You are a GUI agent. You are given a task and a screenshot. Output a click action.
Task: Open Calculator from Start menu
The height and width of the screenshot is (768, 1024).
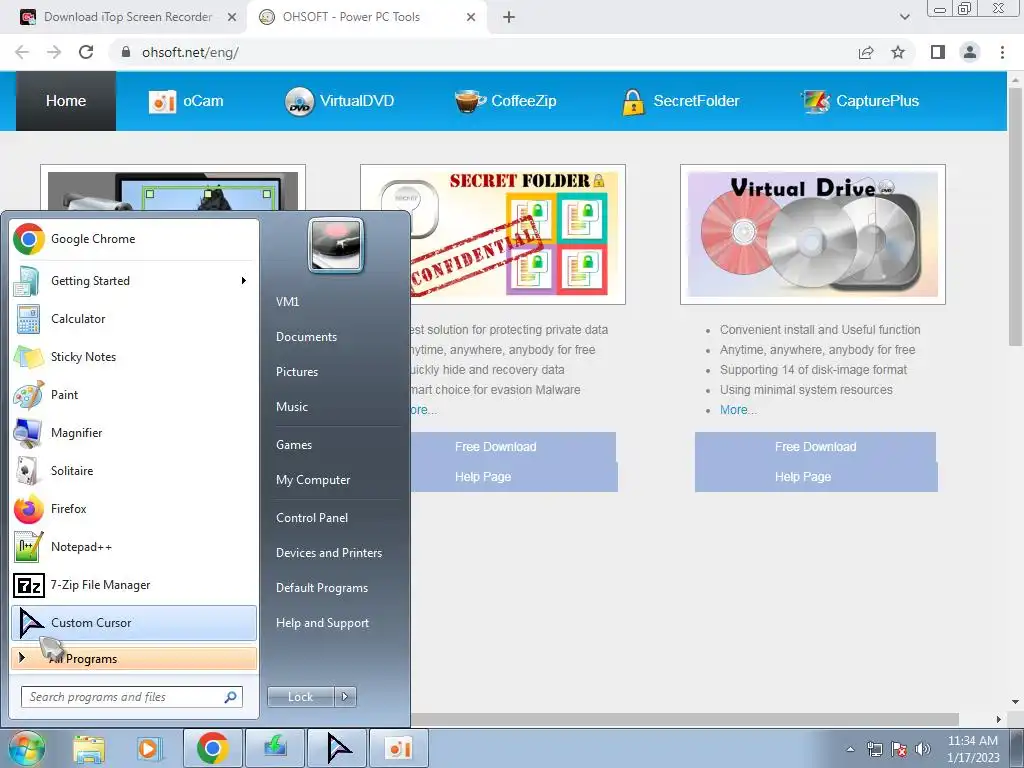(134, 319)
